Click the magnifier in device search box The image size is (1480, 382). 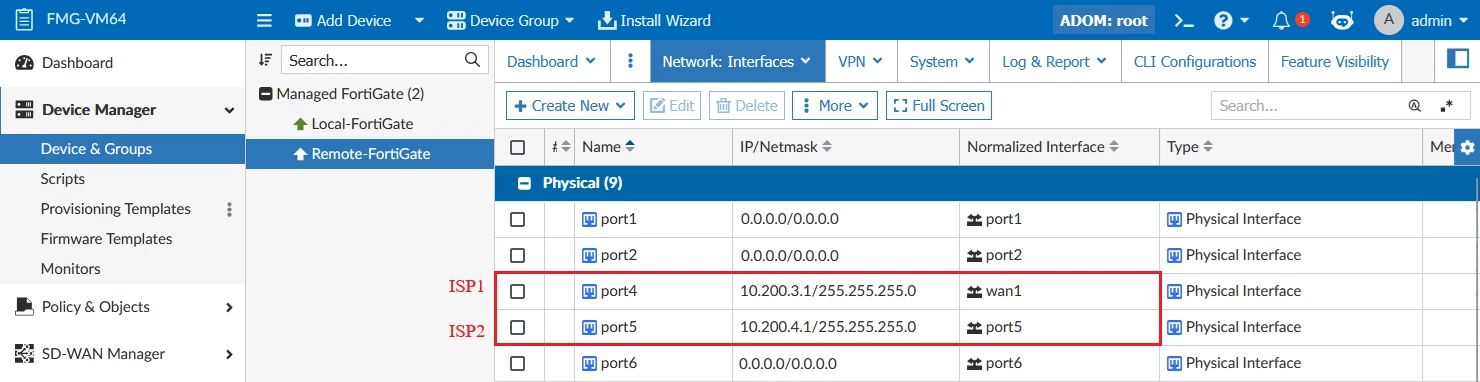pos(473,60)
